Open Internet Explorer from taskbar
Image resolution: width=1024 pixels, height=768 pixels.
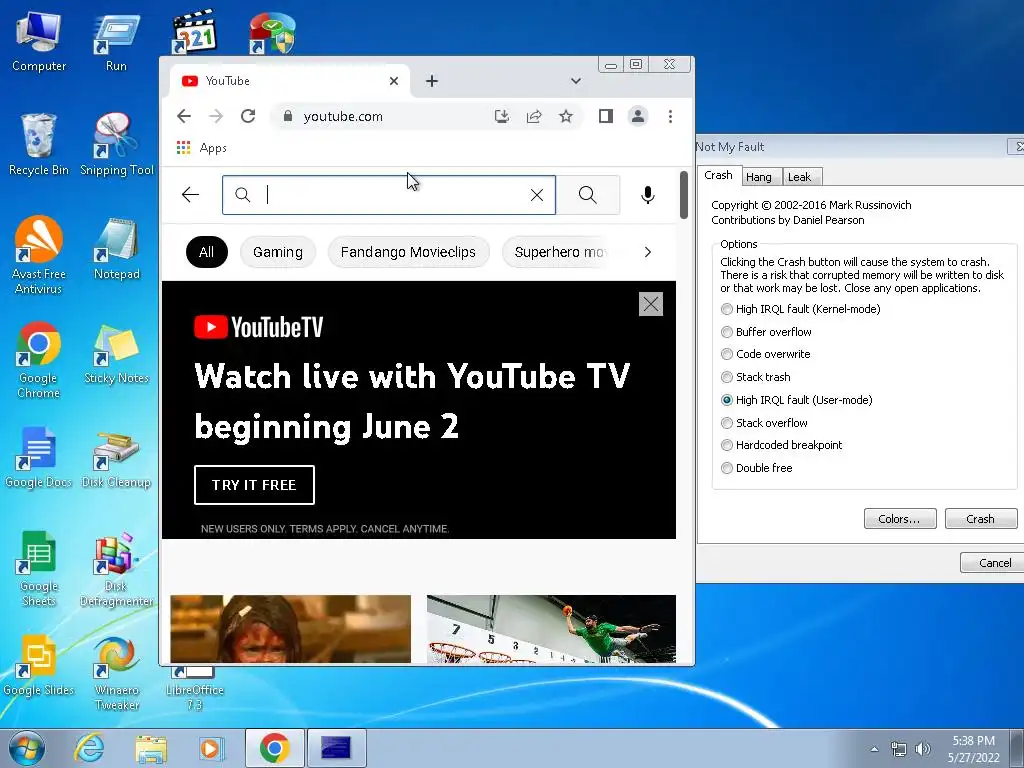click(88, 748)
